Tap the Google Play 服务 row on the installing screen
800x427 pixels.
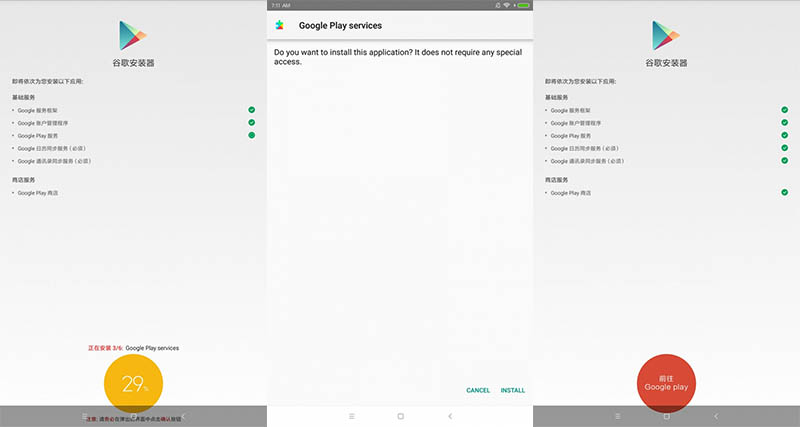[133, 136]
